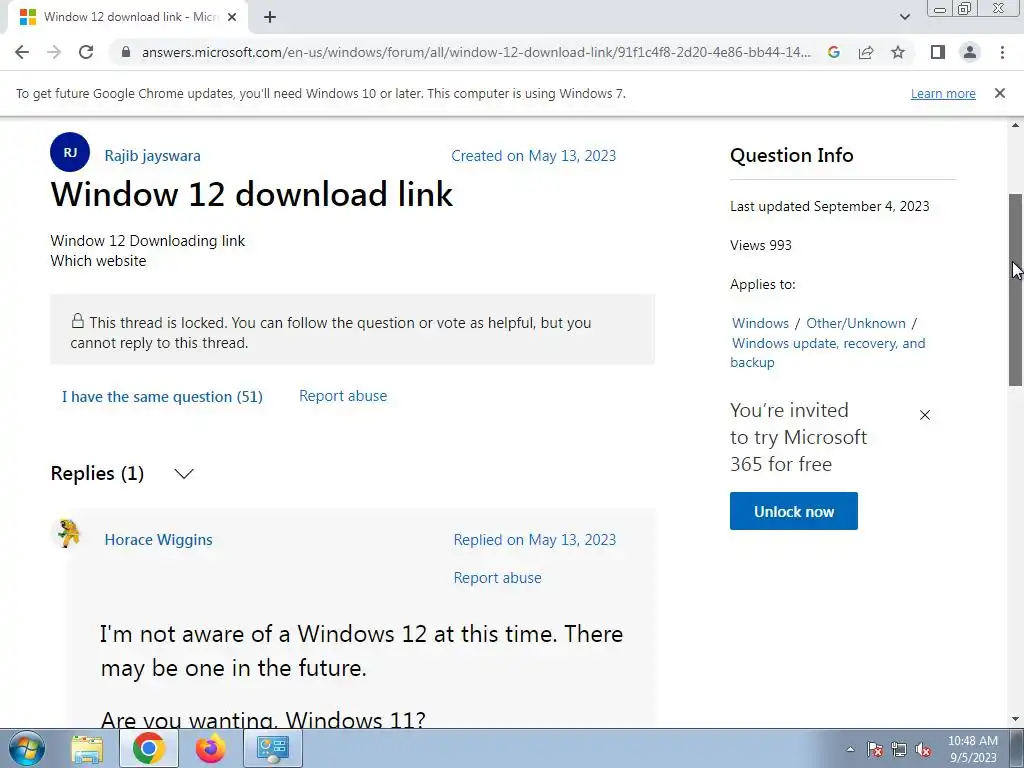Open the Windows Start button

[27, 748]
